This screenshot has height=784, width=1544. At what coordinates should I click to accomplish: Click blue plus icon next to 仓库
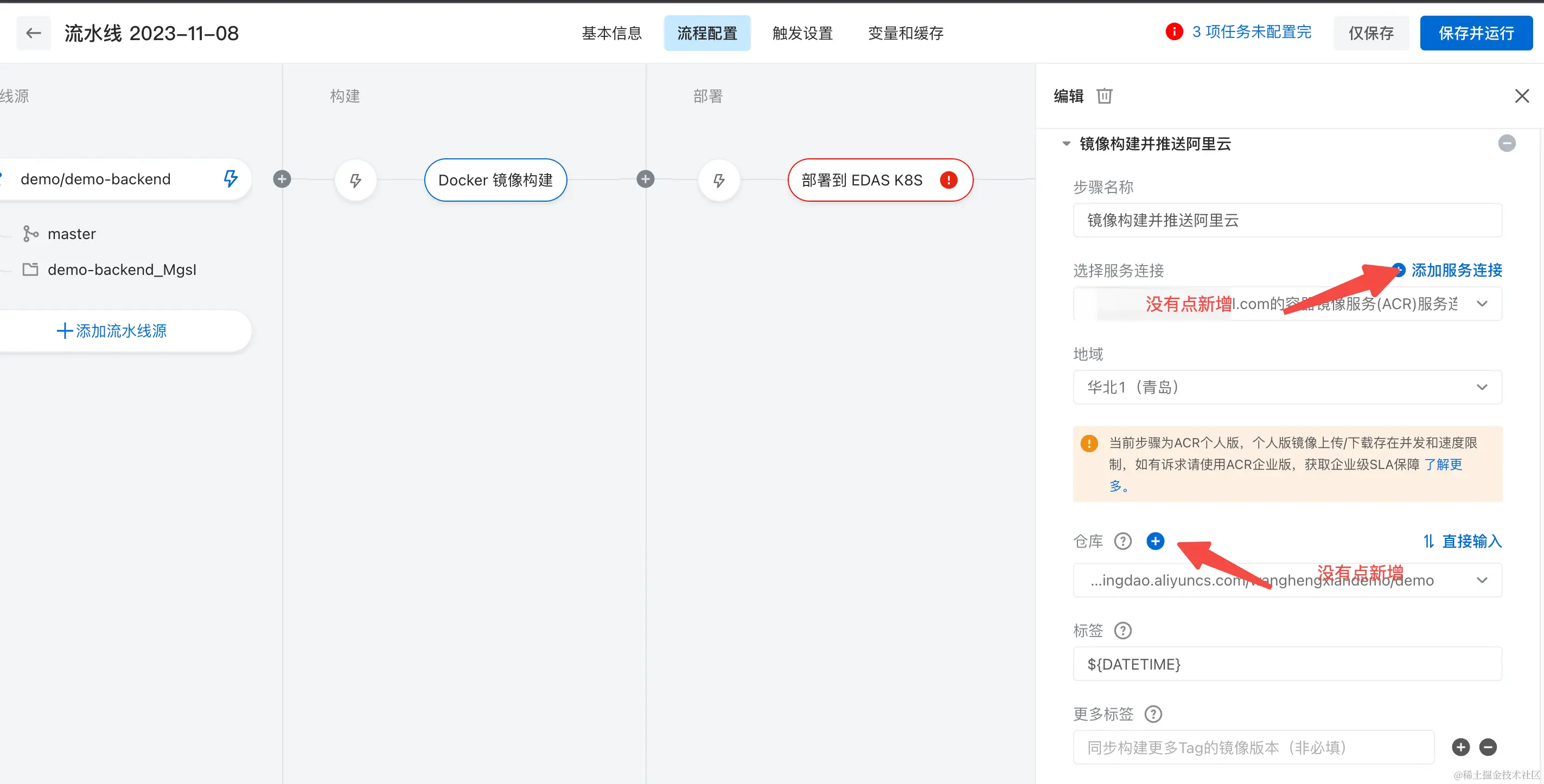pos(1155,542)
